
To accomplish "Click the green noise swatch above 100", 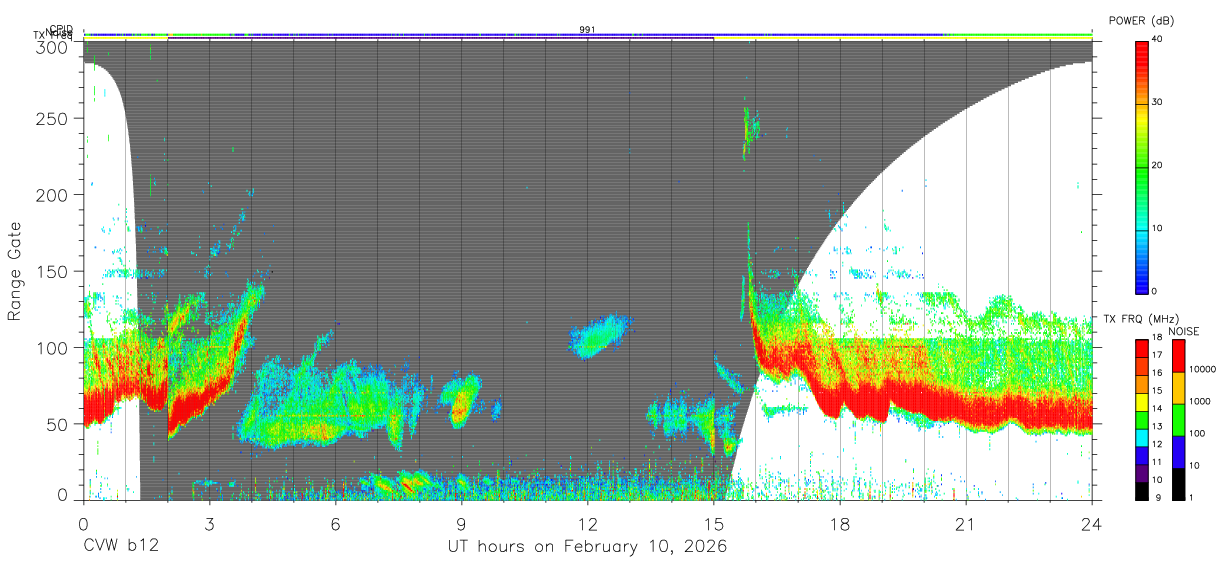I will 1179,419.
